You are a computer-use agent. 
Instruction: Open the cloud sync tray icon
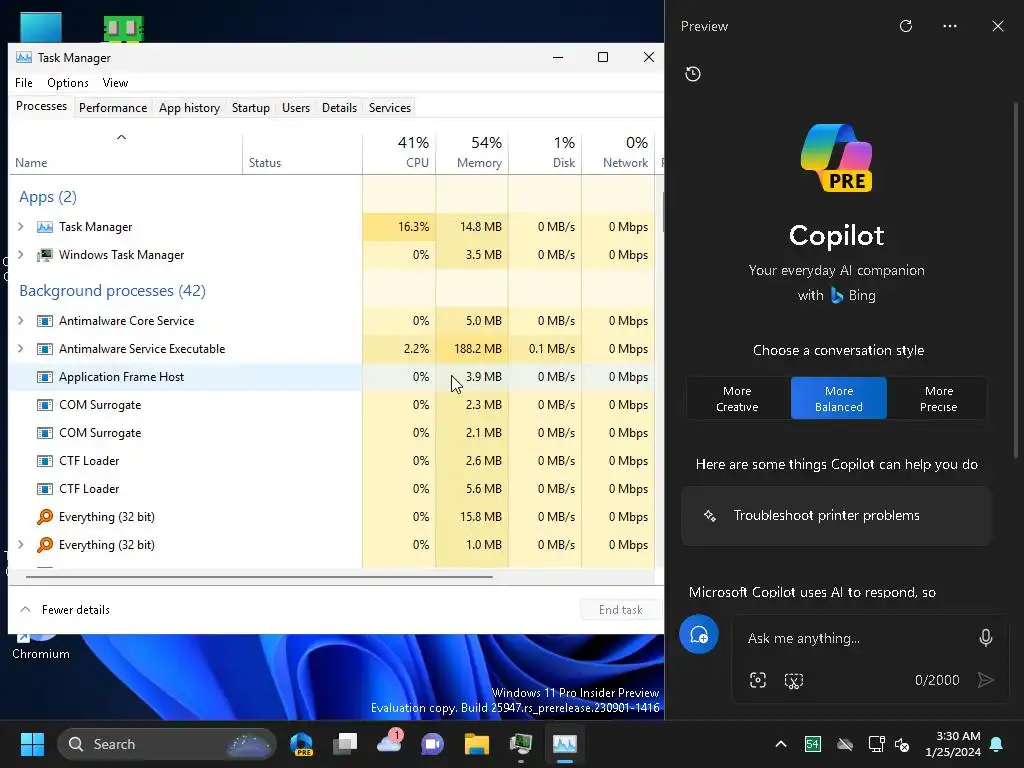pos(845,744)
